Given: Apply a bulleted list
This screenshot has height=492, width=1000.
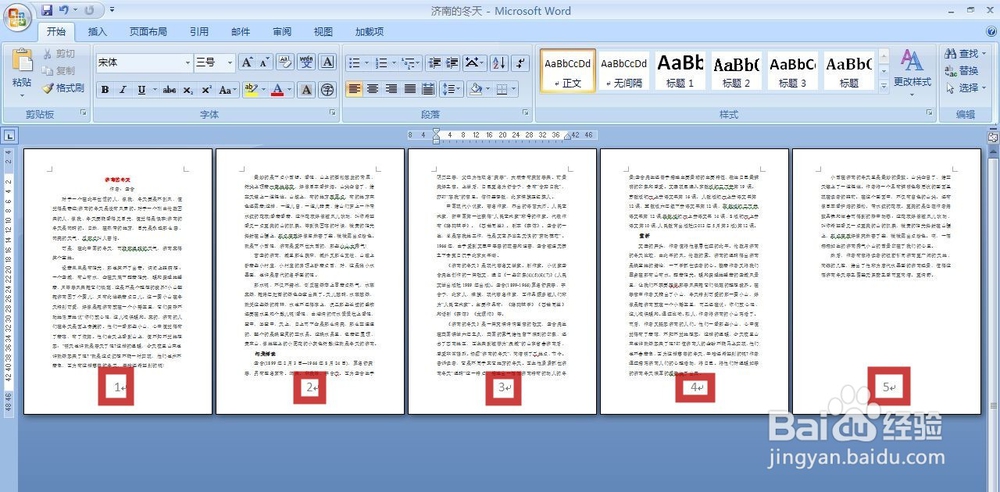Looking at the screenshot, I should click(354, 63).
